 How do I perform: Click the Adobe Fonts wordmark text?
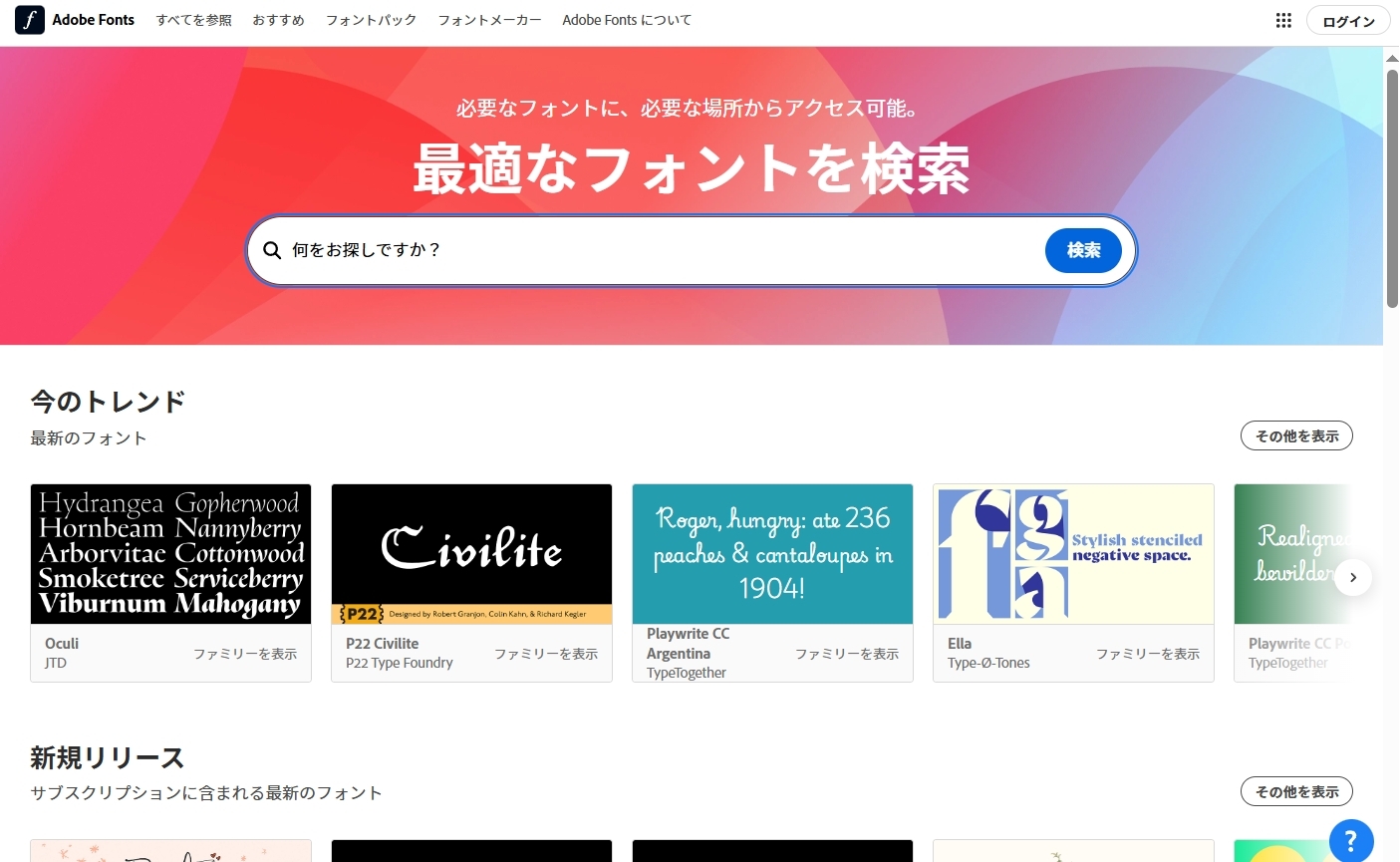tap(94, 20)
